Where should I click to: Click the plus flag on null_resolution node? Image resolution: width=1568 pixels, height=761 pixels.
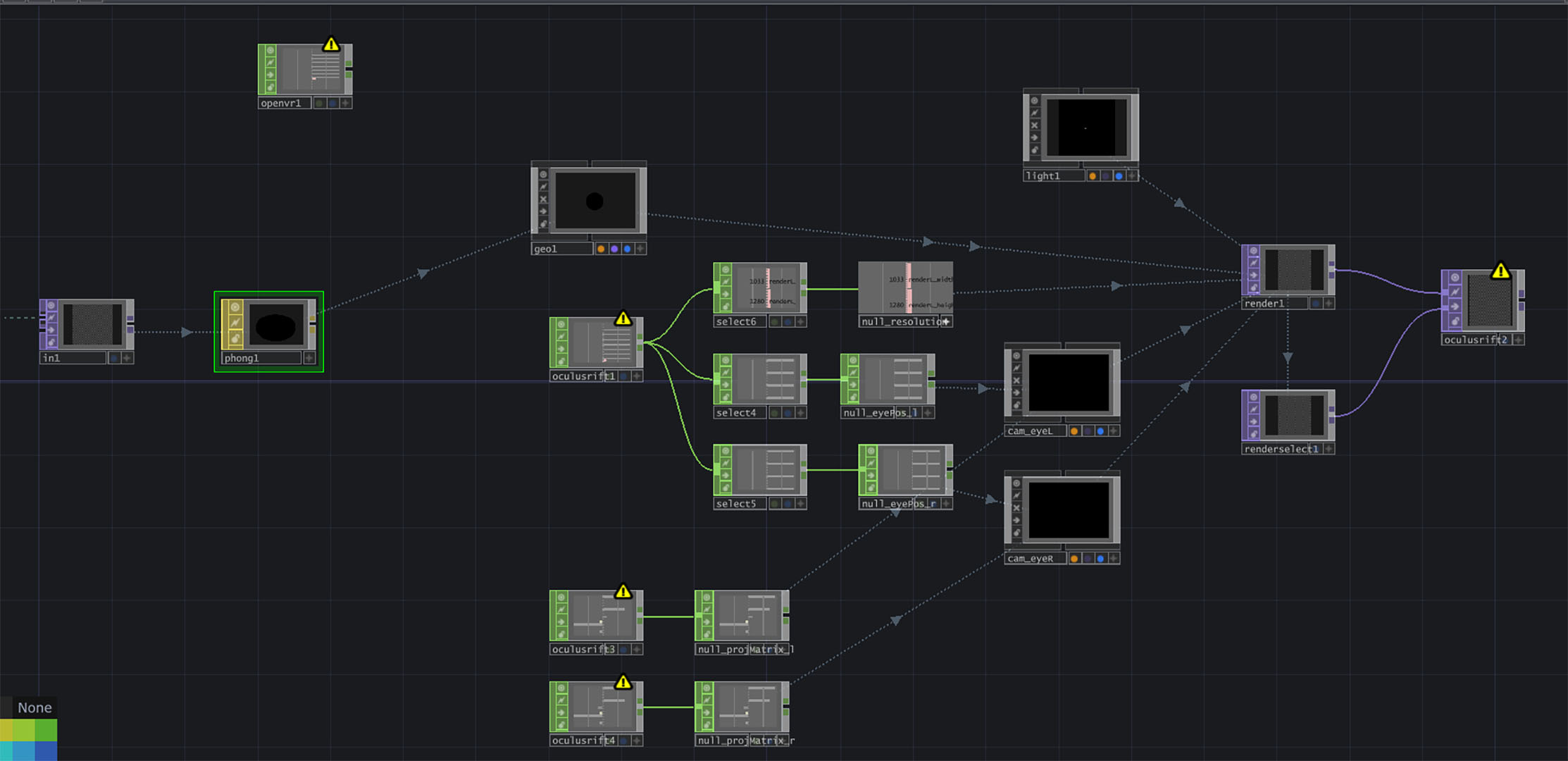947,321
